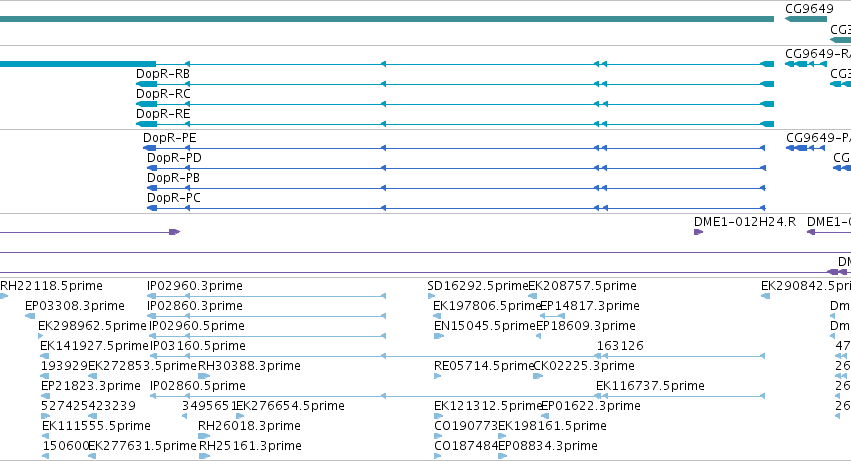
Task: Select the CO187484 label
Action: click(466, 447)
